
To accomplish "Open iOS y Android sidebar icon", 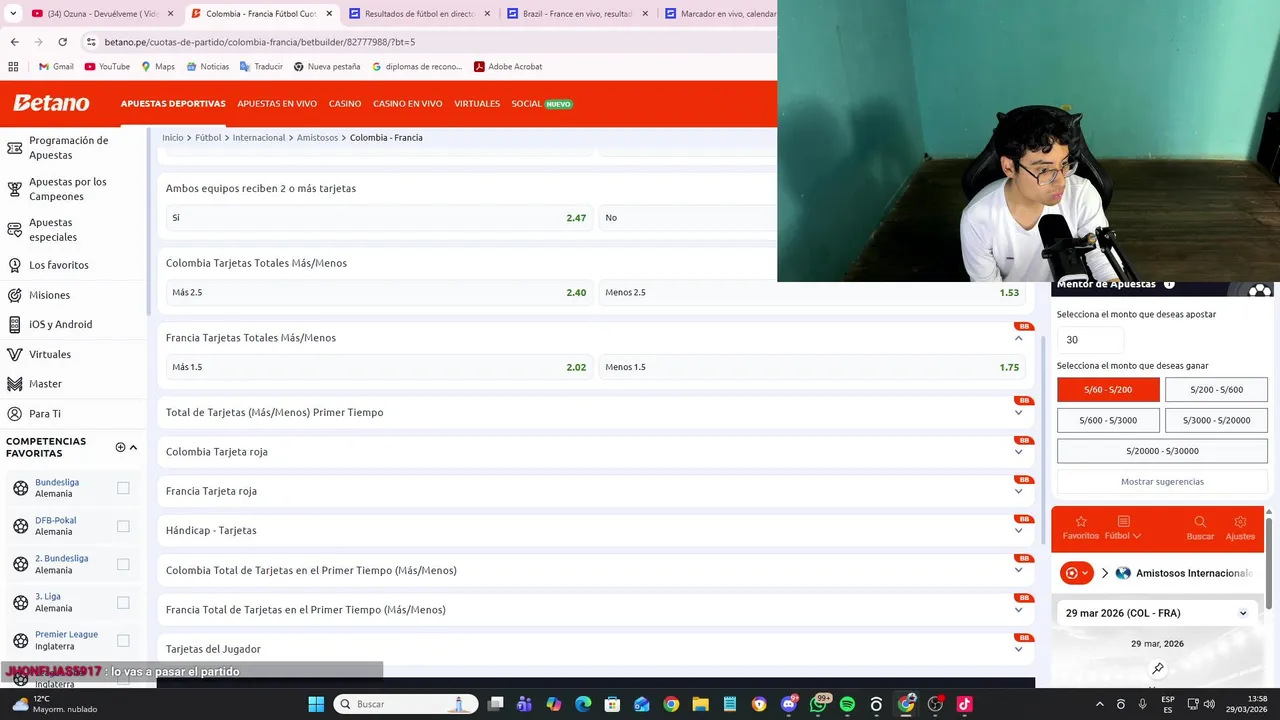I will coord(14,324).
